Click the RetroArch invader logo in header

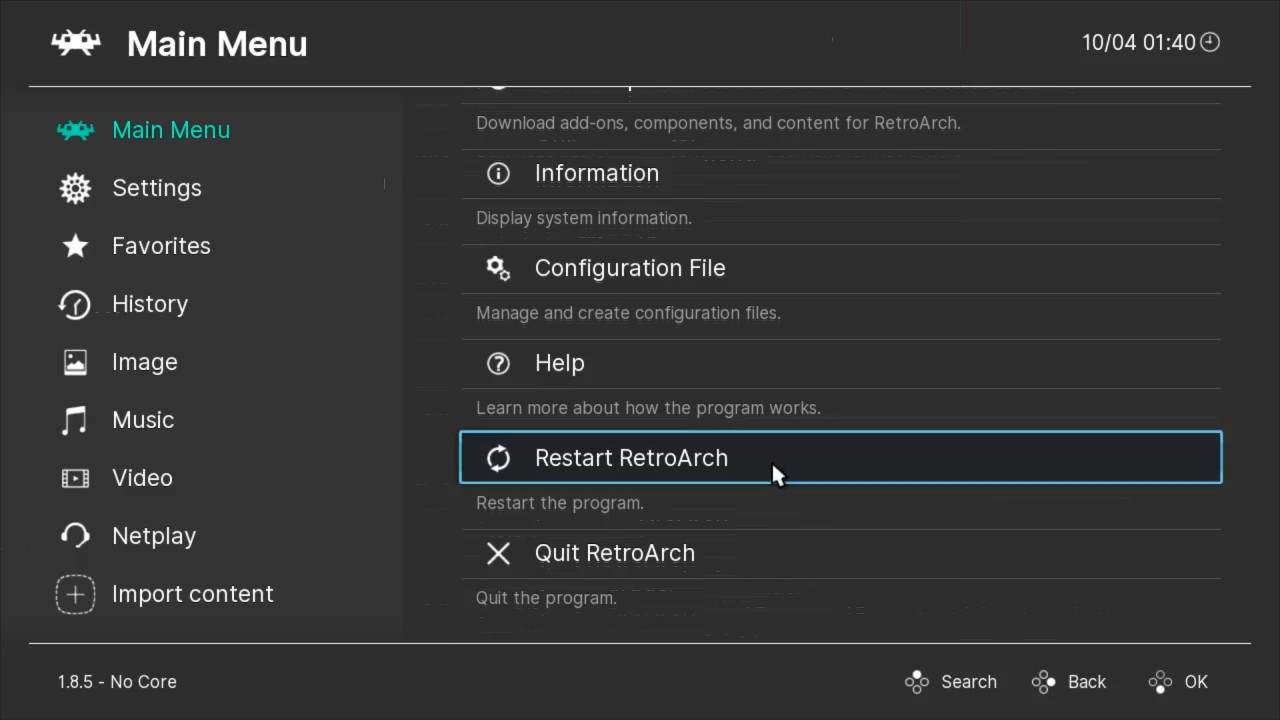click(x=76, y=43)
